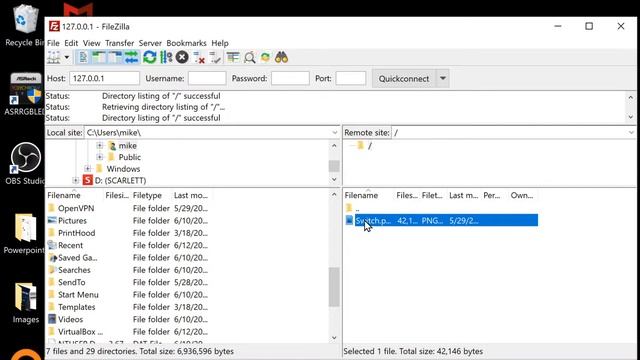The height and width of the screenshot is (360, 640).
Task: Sort local list by Last modified column
Action: point(191,195)
